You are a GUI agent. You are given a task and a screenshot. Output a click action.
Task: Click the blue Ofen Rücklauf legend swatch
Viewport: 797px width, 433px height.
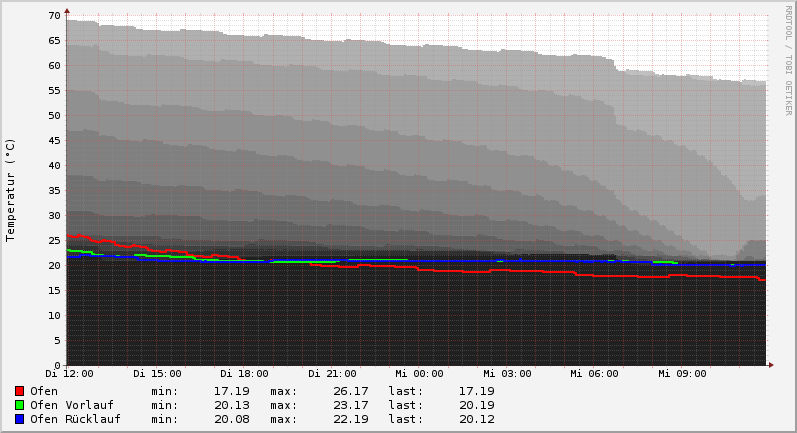(19, 419)
